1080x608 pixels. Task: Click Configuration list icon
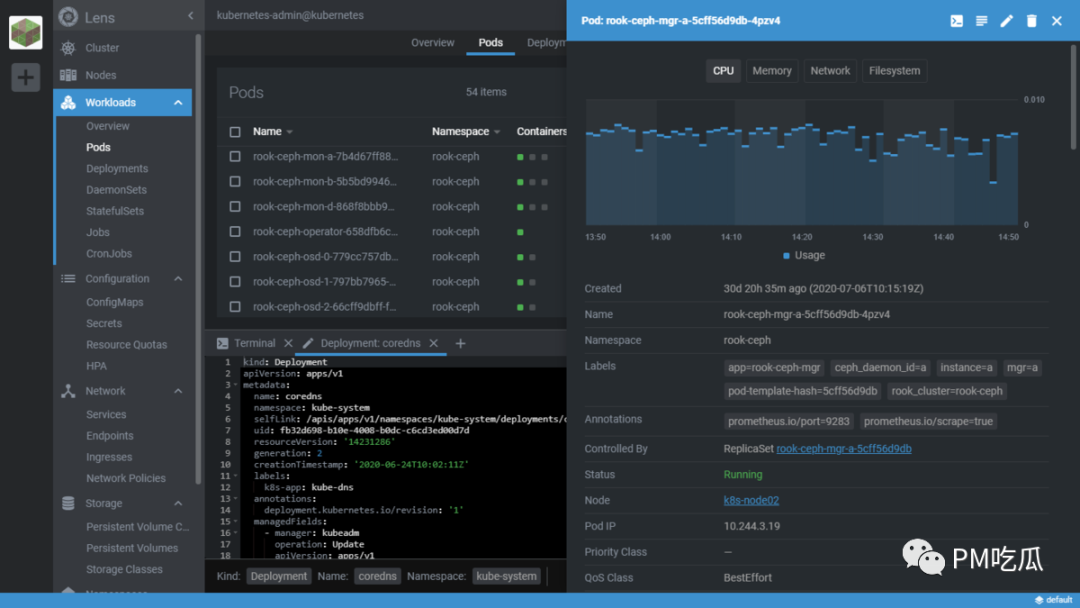68,279
